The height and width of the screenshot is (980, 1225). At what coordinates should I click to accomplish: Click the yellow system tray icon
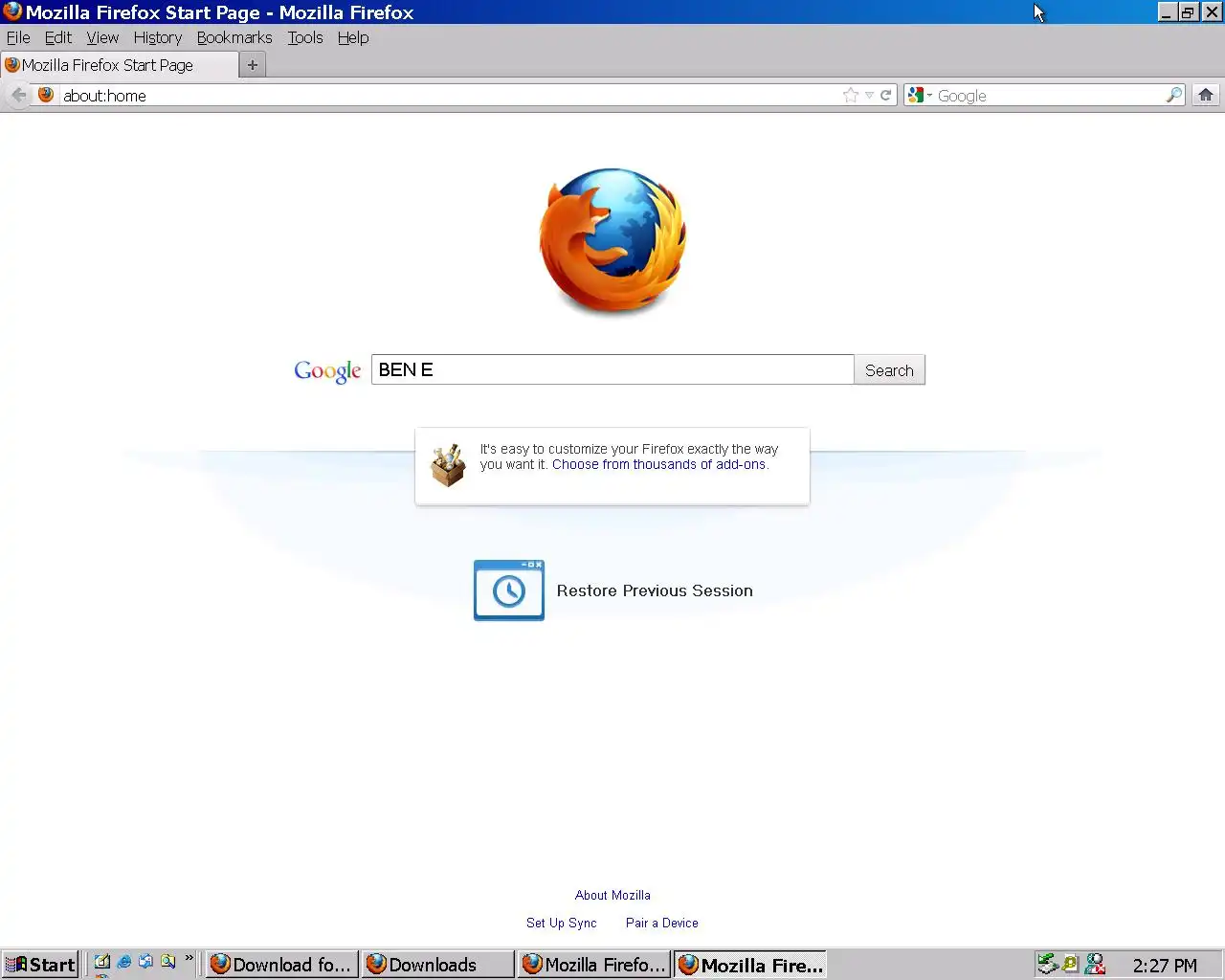click(x=1071, y=965)
